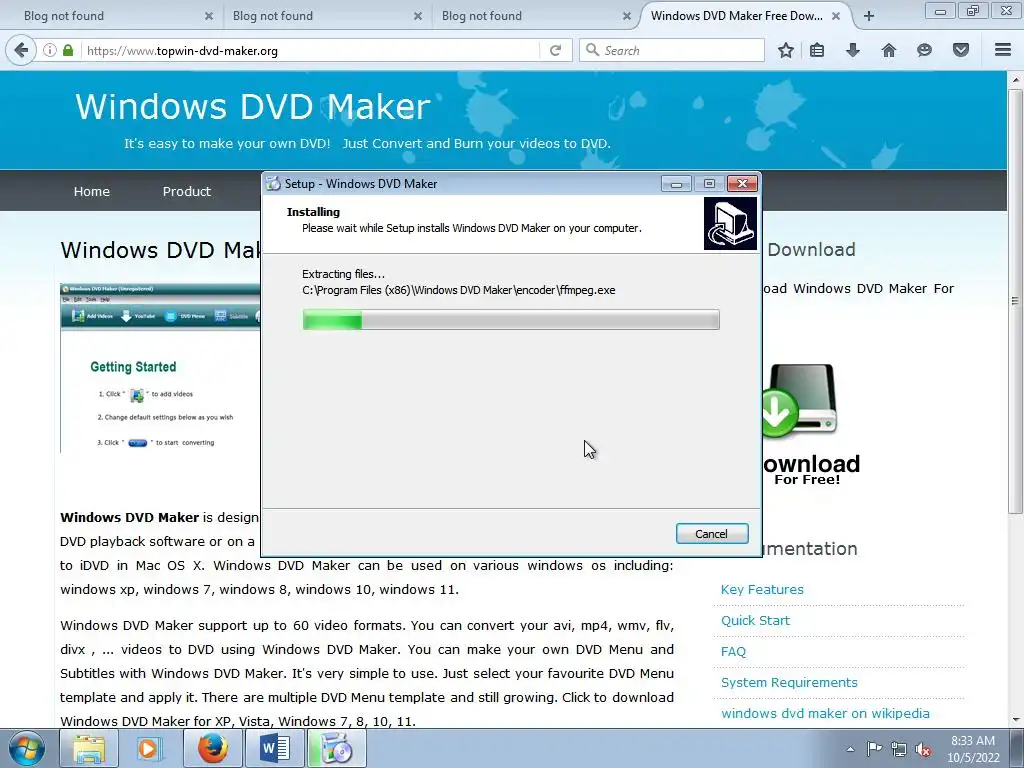Focus the address bar URL field
1024x768 pixels.
click(310, 50)
